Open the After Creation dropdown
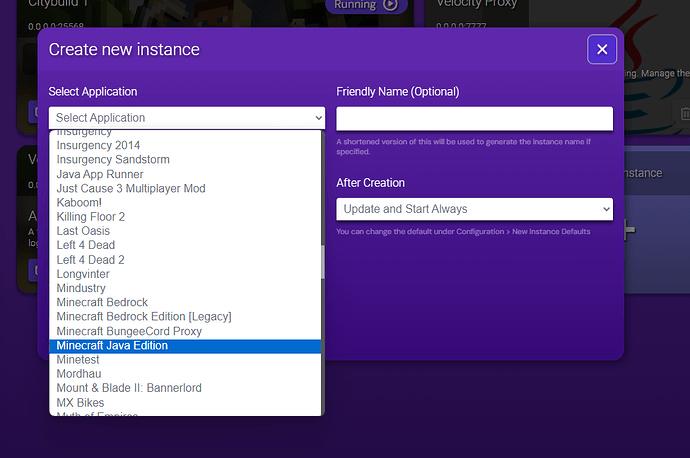The width and height of the screenshot is (690, 458). [x=474, y=209]
